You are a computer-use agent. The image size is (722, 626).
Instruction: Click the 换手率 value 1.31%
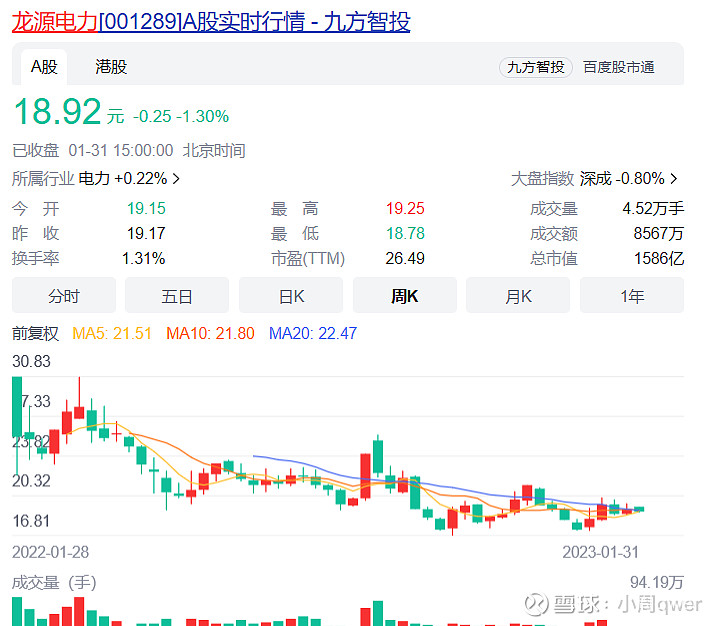pyautogui.click(x=143, y=258)
